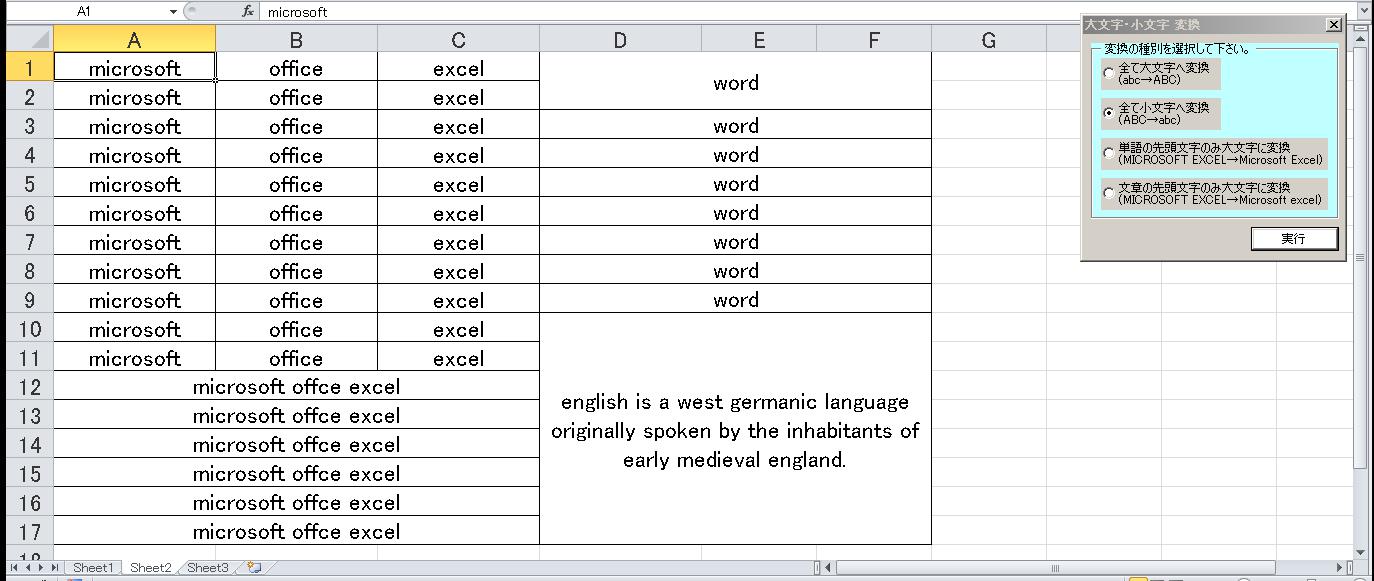Select column G header

(x=988, y=40)
